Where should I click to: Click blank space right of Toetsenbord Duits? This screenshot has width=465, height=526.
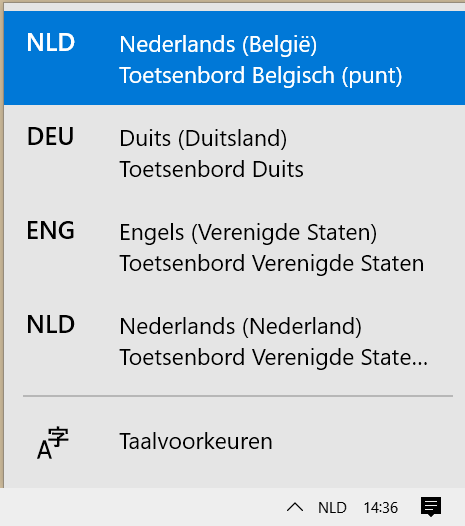point(382,169)
